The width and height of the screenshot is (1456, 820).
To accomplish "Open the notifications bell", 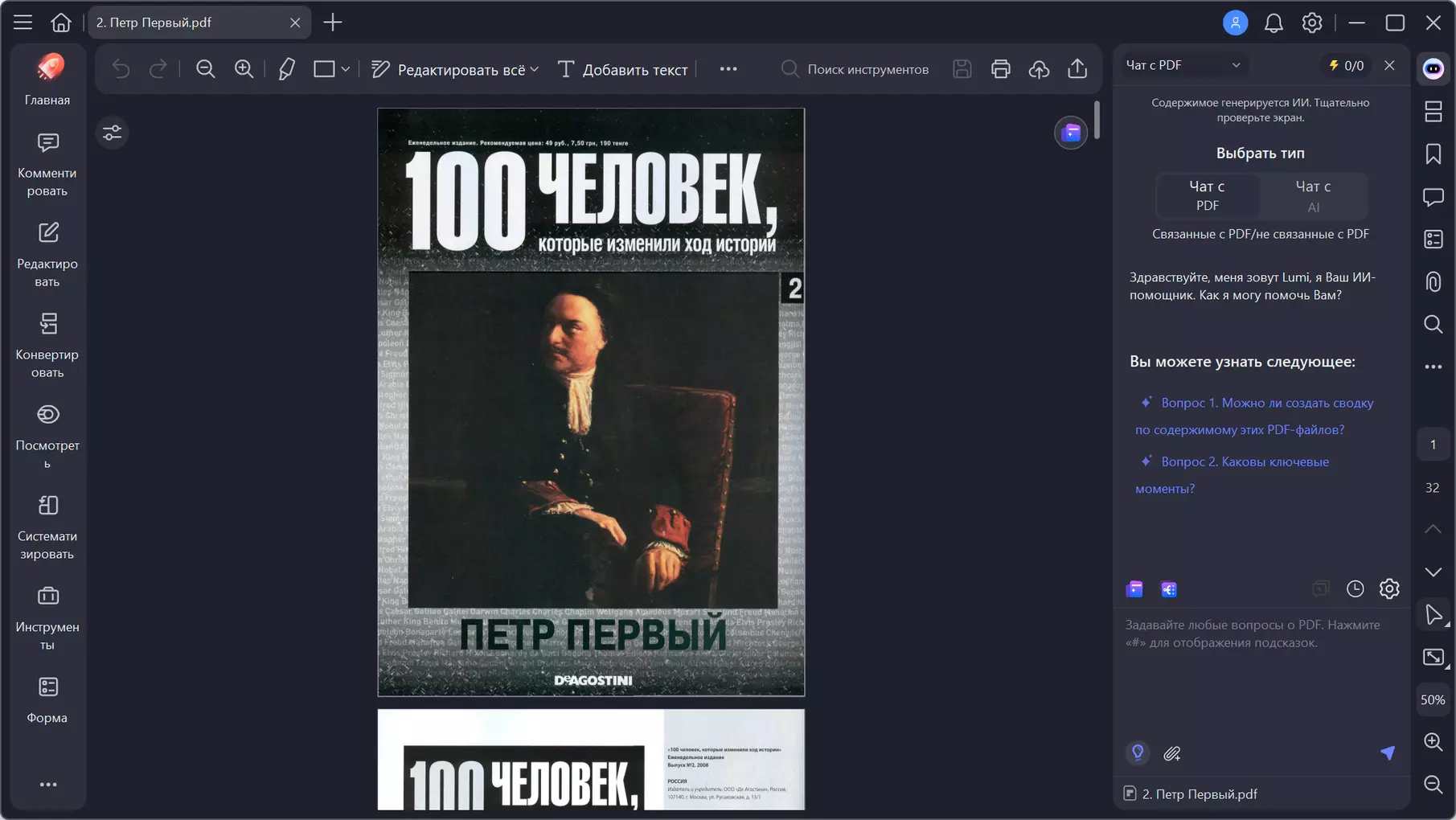I will 1273,23.
